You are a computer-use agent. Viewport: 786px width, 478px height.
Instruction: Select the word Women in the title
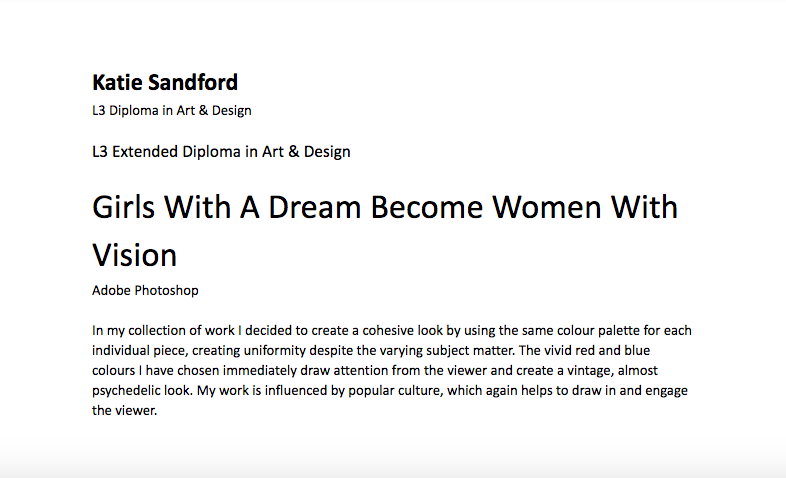click(x=546, y=208)
